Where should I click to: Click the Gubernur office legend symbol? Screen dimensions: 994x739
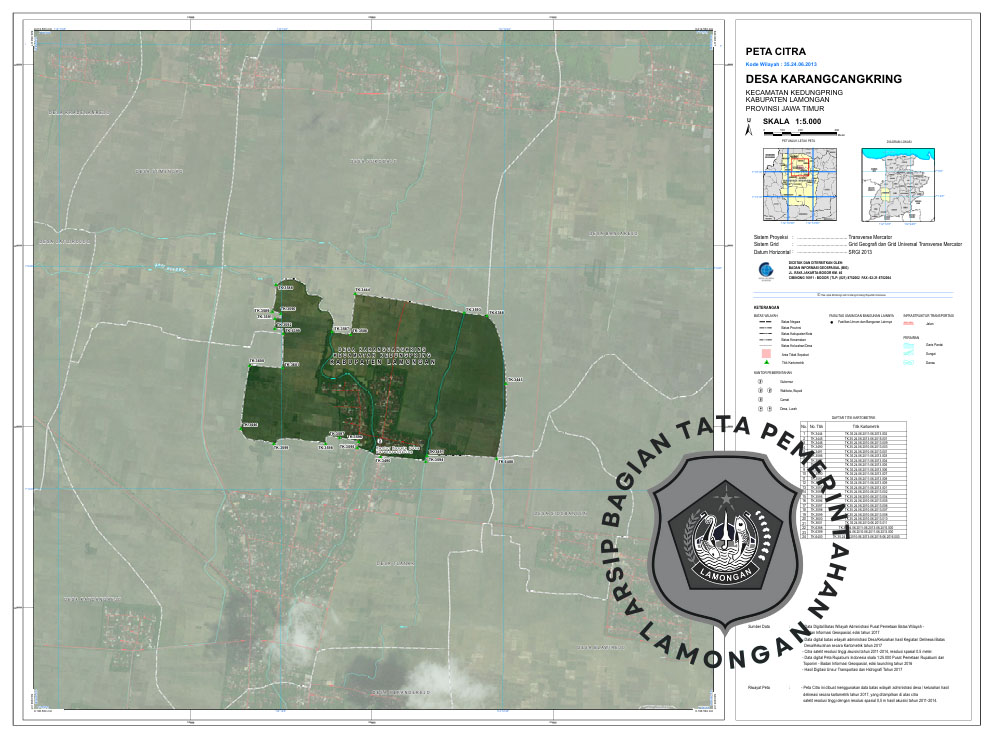(760, 381)
